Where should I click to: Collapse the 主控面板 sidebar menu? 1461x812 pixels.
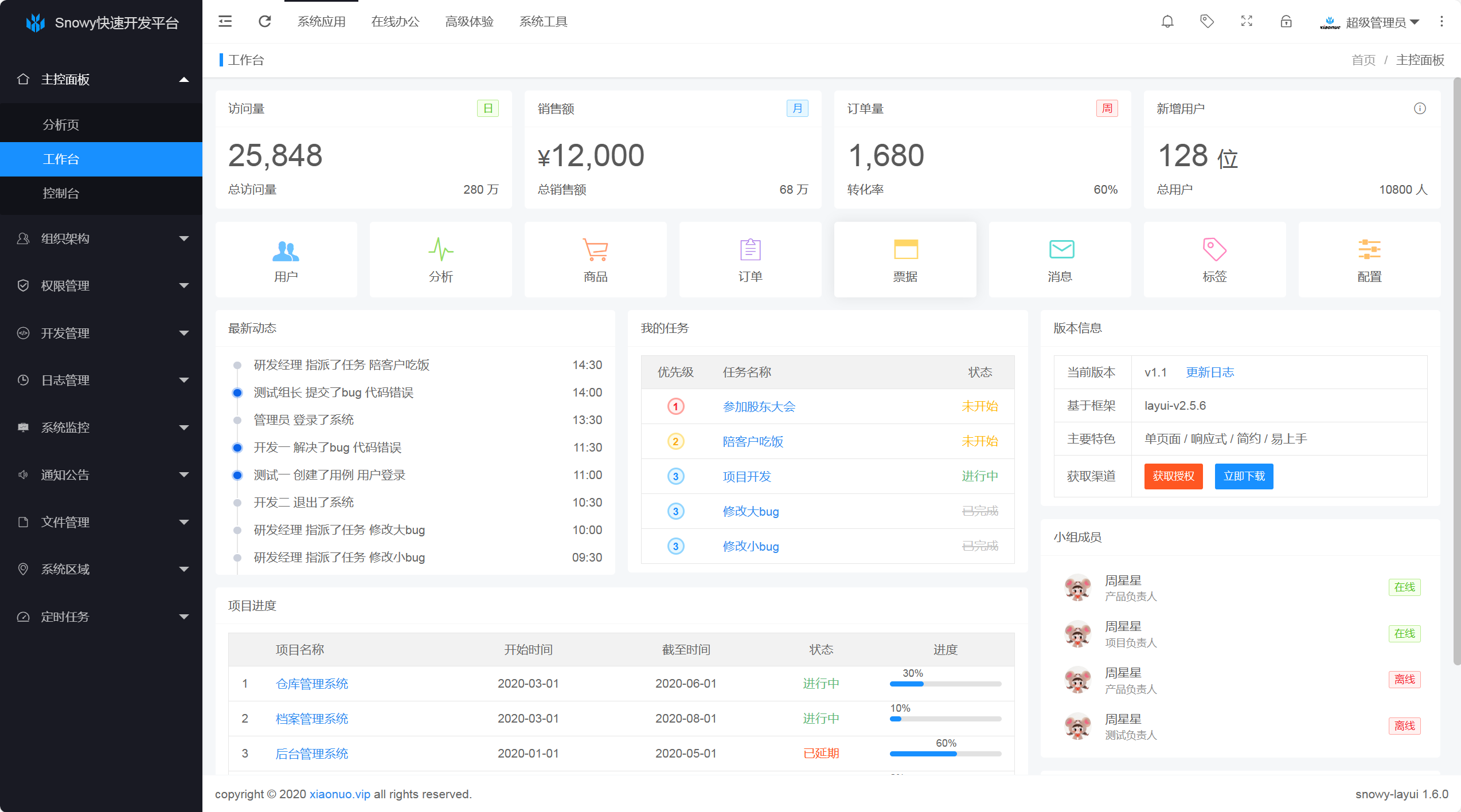[x=101, y=79]
